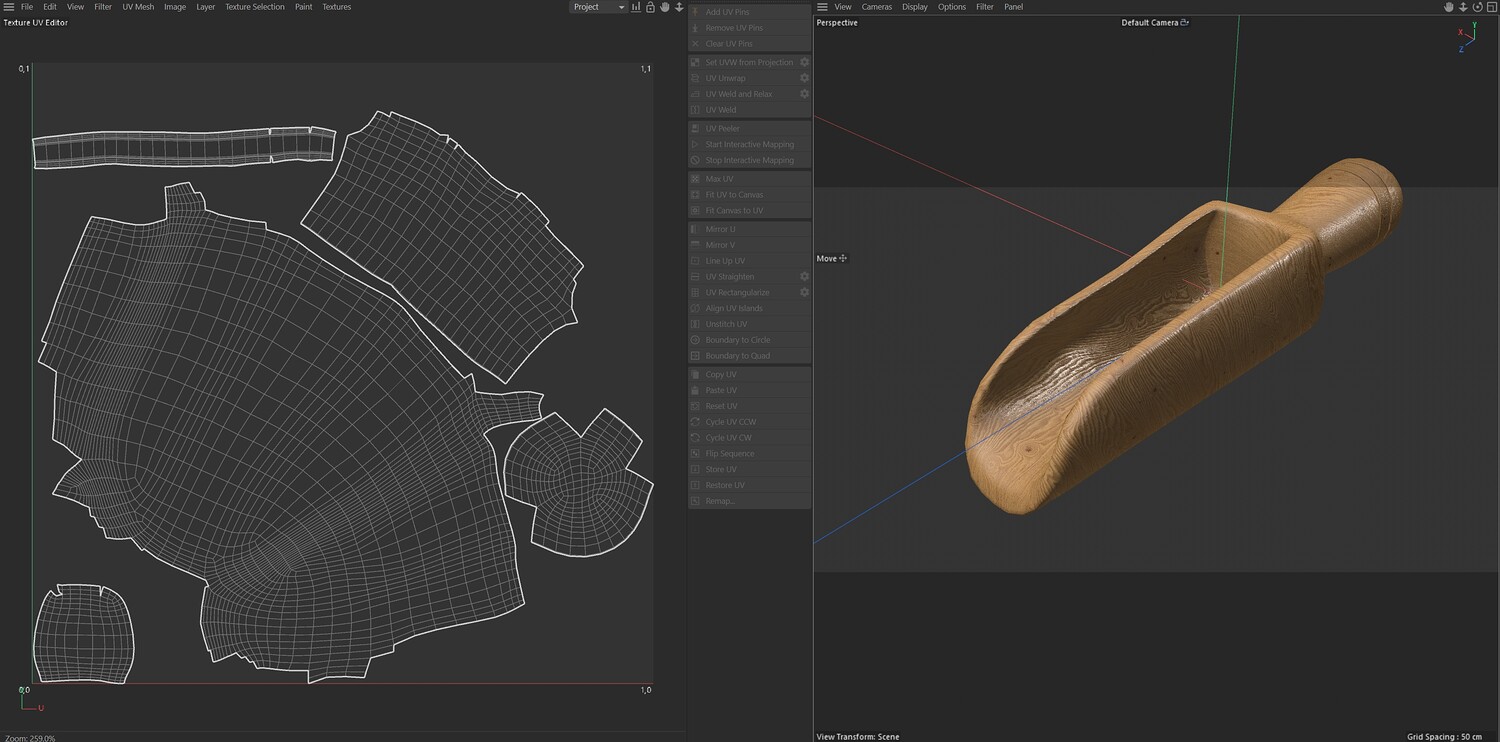Screen dimensions: 1500x742
Task: Click the Texture Selection menu
Action: 254,7
